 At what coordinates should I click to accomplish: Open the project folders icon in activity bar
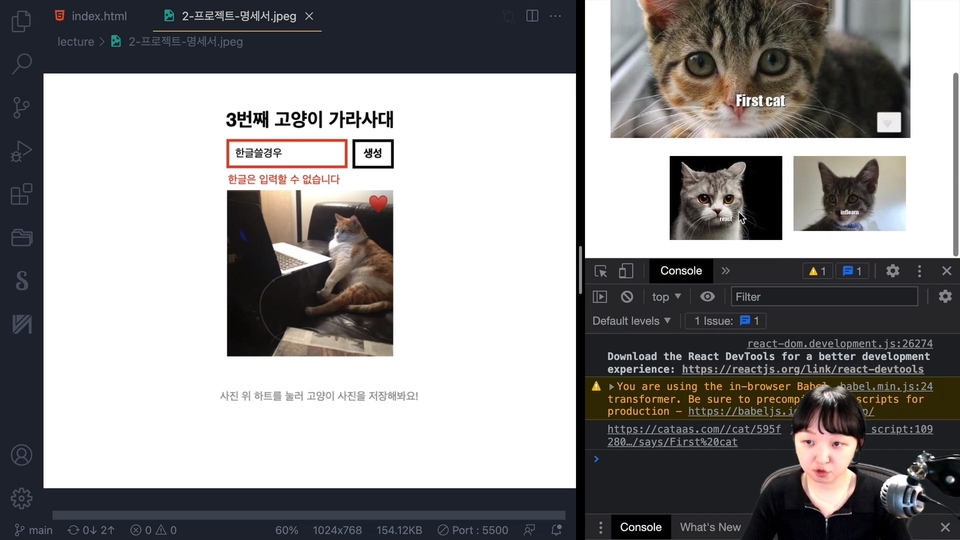[21, 238]
